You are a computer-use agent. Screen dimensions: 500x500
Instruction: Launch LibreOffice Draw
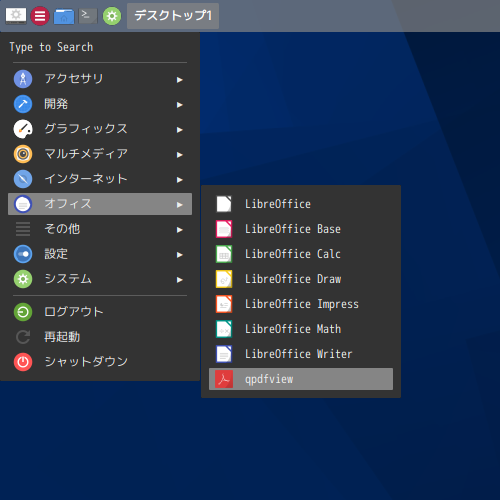click(301, 279)
